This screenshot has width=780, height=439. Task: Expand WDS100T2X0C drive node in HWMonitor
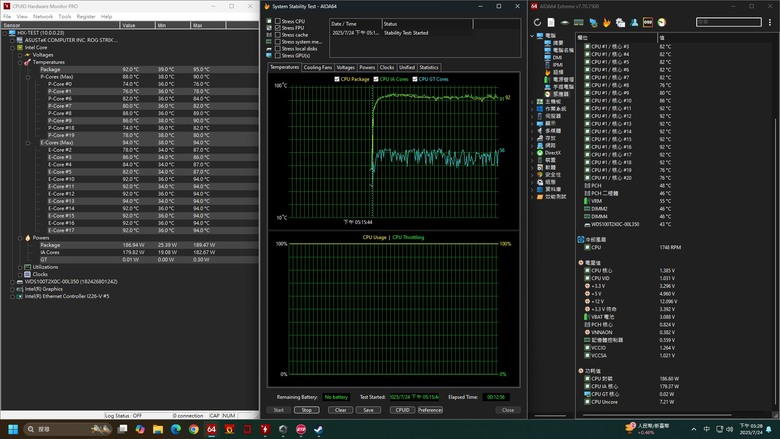(x=12, y=282)
